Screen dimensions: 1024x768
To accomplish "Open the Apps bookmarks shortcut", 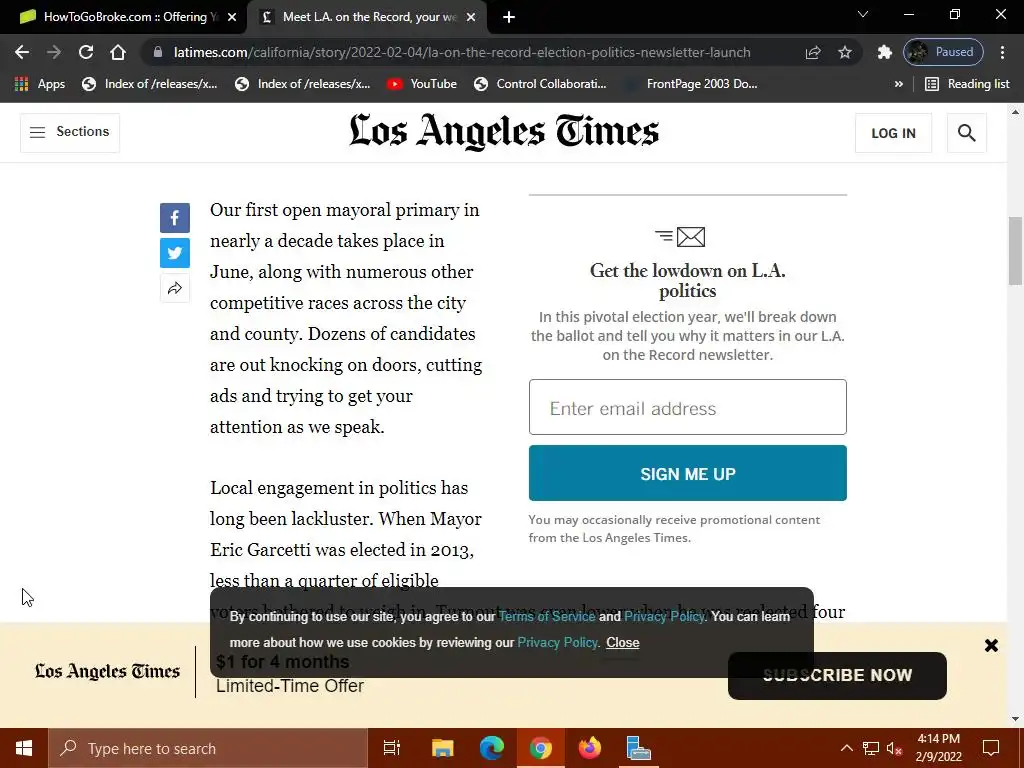I will coord(40,84).
